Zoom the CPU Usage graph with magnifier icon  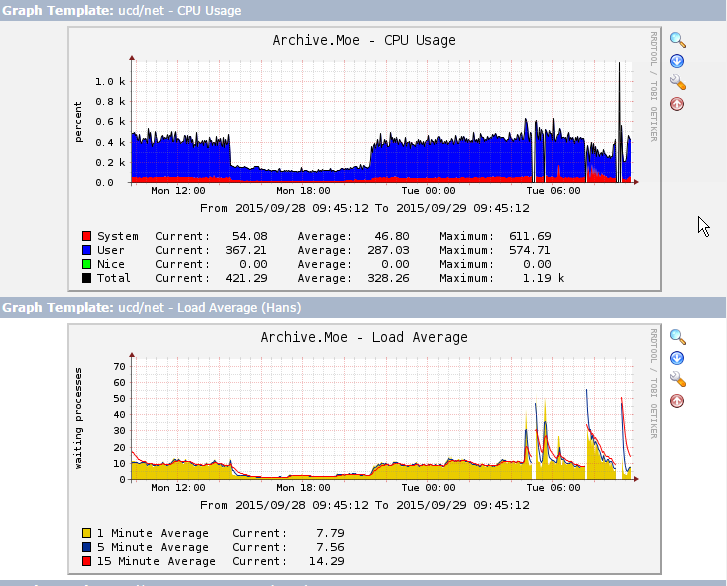point(677,40)
